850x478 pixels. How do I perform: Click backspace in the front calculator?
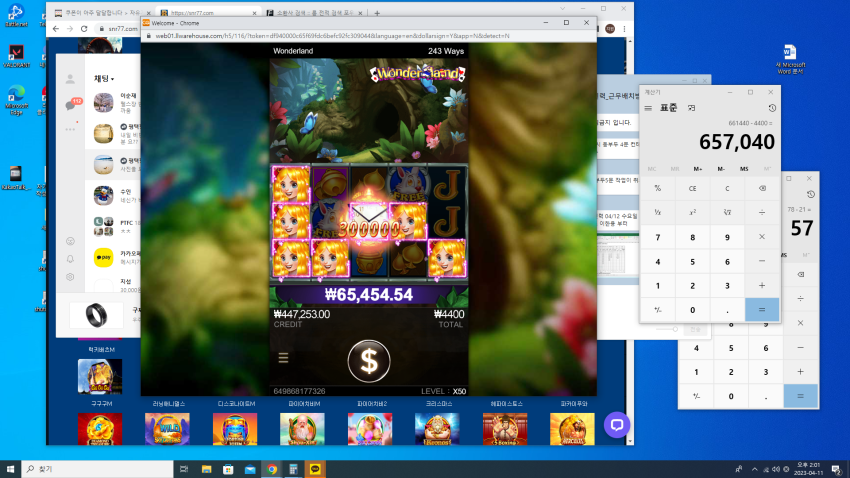pos(762,188)
